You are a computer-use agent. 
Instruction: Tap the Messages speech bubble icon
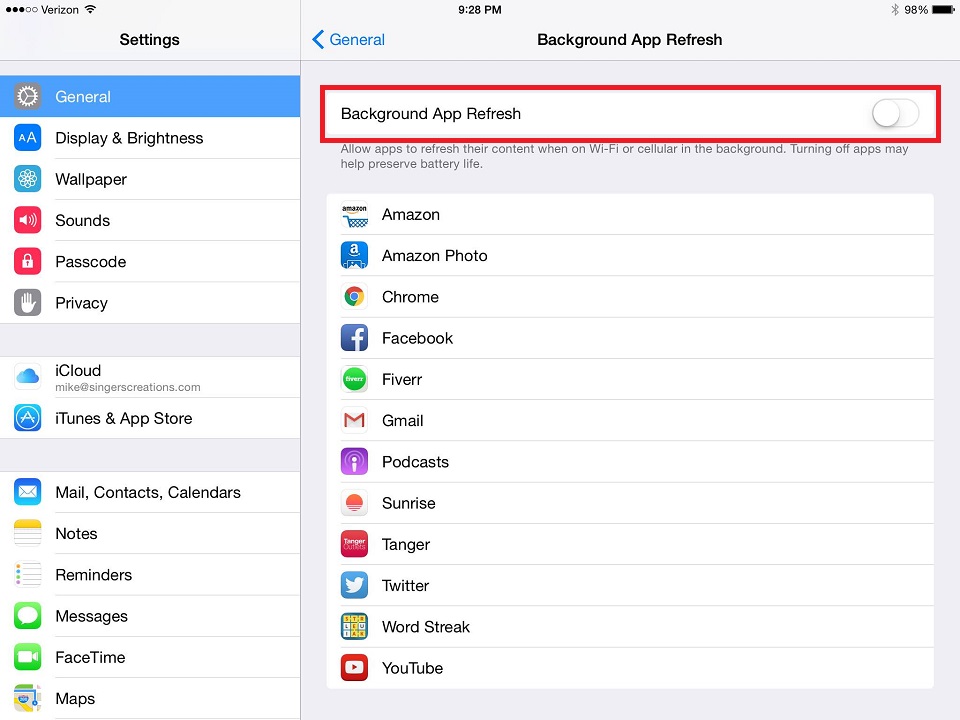click(28, 616)
